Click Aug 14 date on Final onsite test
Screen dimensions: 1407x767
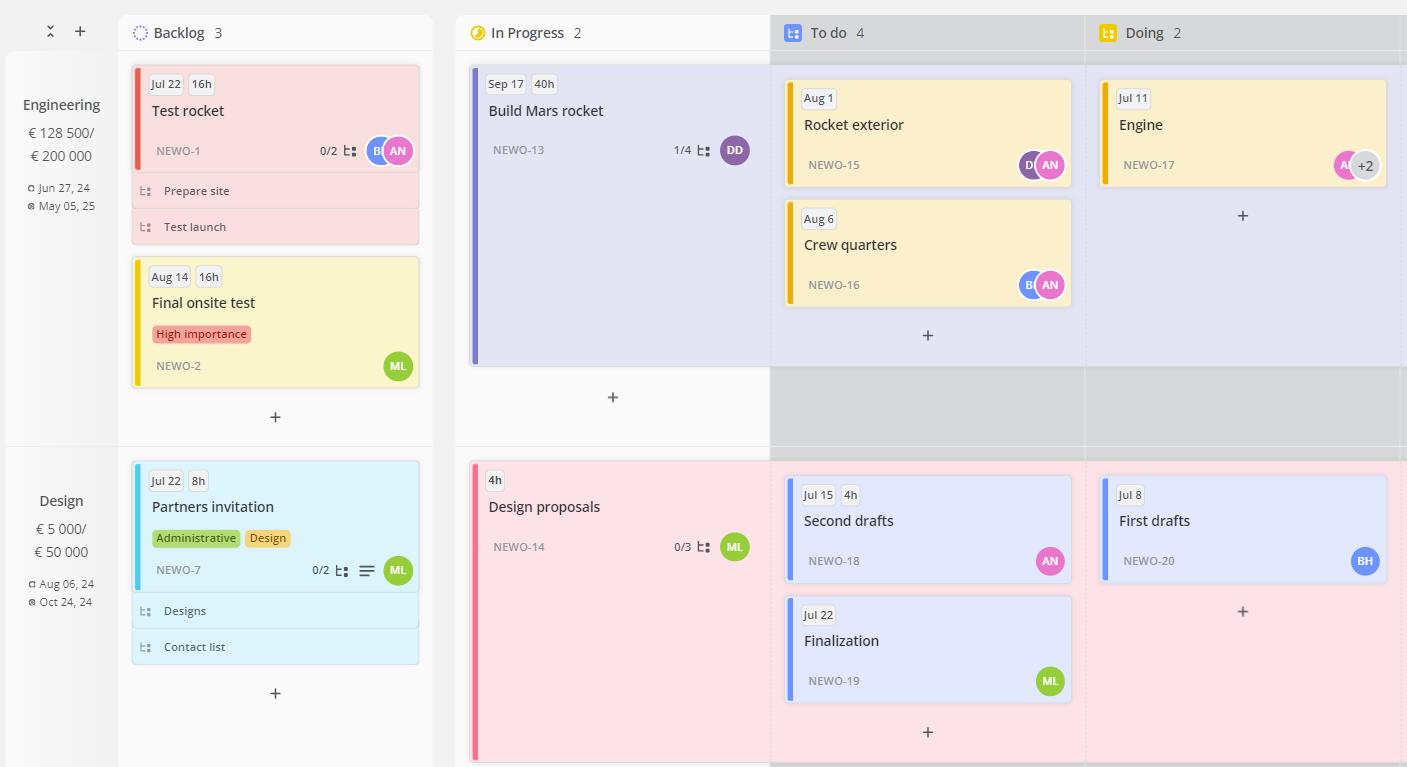(x=170, y=277)
